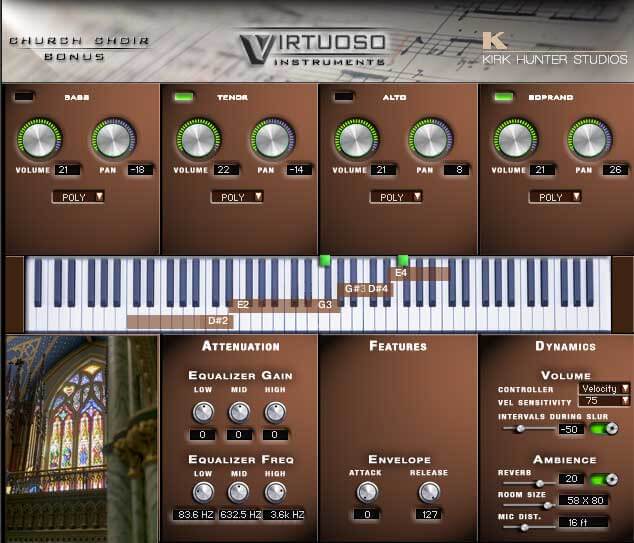
Task: Click the Envelope Release knob
Action: pos(429,492)
